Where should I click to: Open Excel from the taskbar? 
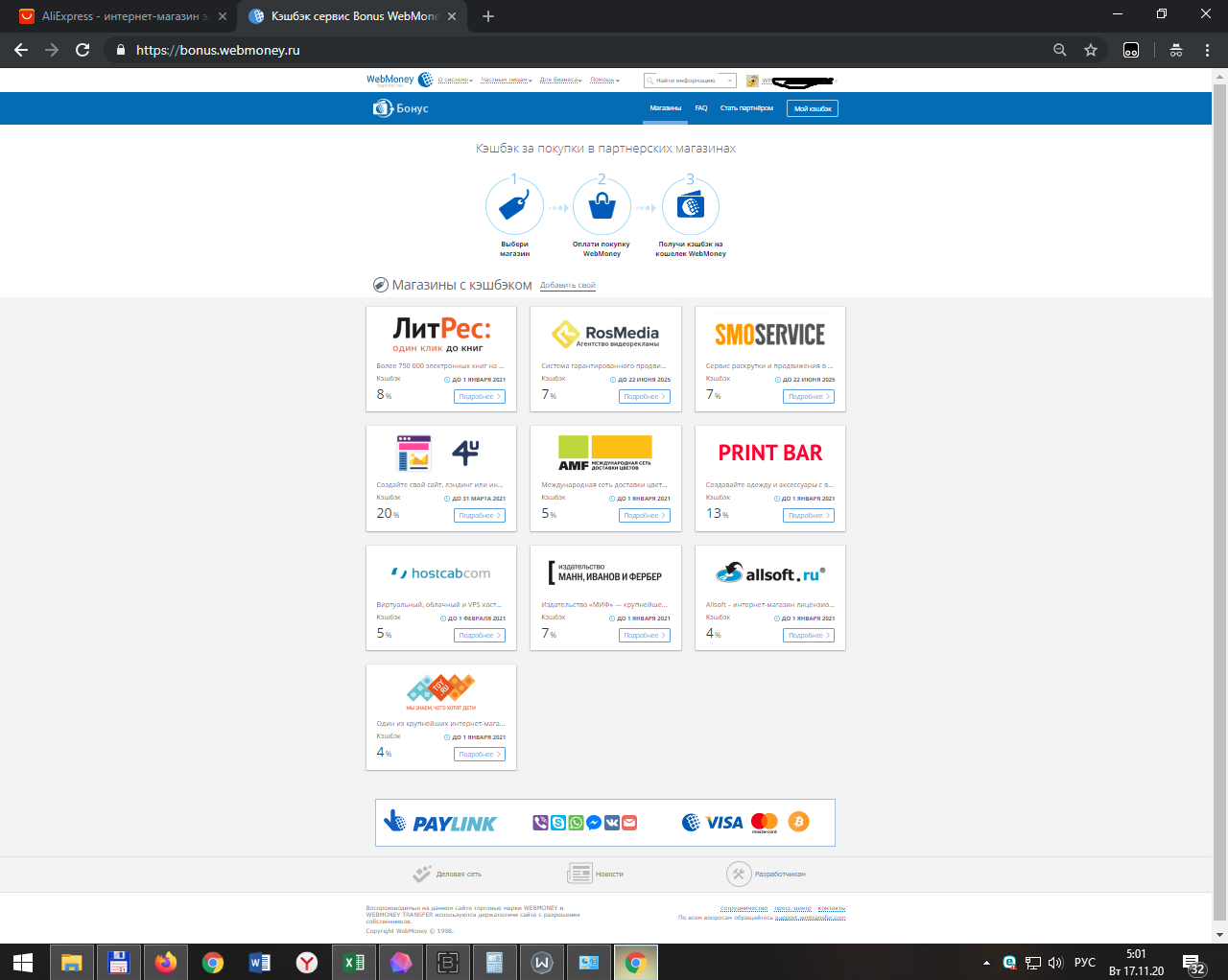[x=353, y=962]
